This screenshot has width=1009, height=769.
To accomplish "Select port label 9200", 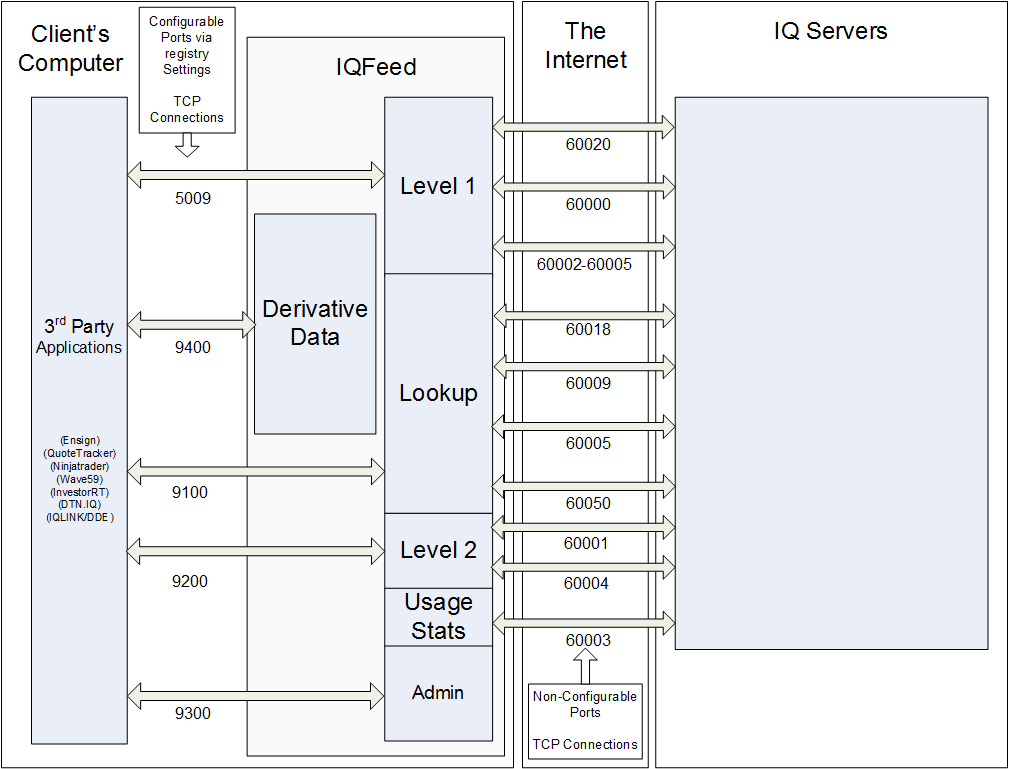I will 190,581.
